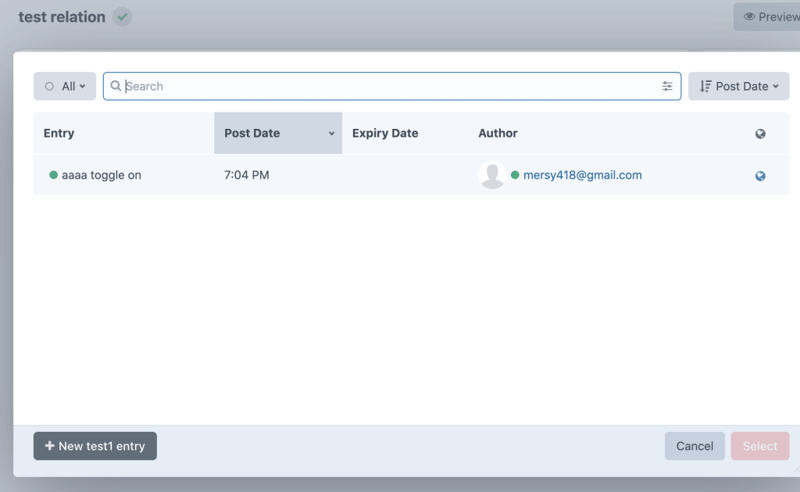Click the green status dot beside author email

(515, 175)
